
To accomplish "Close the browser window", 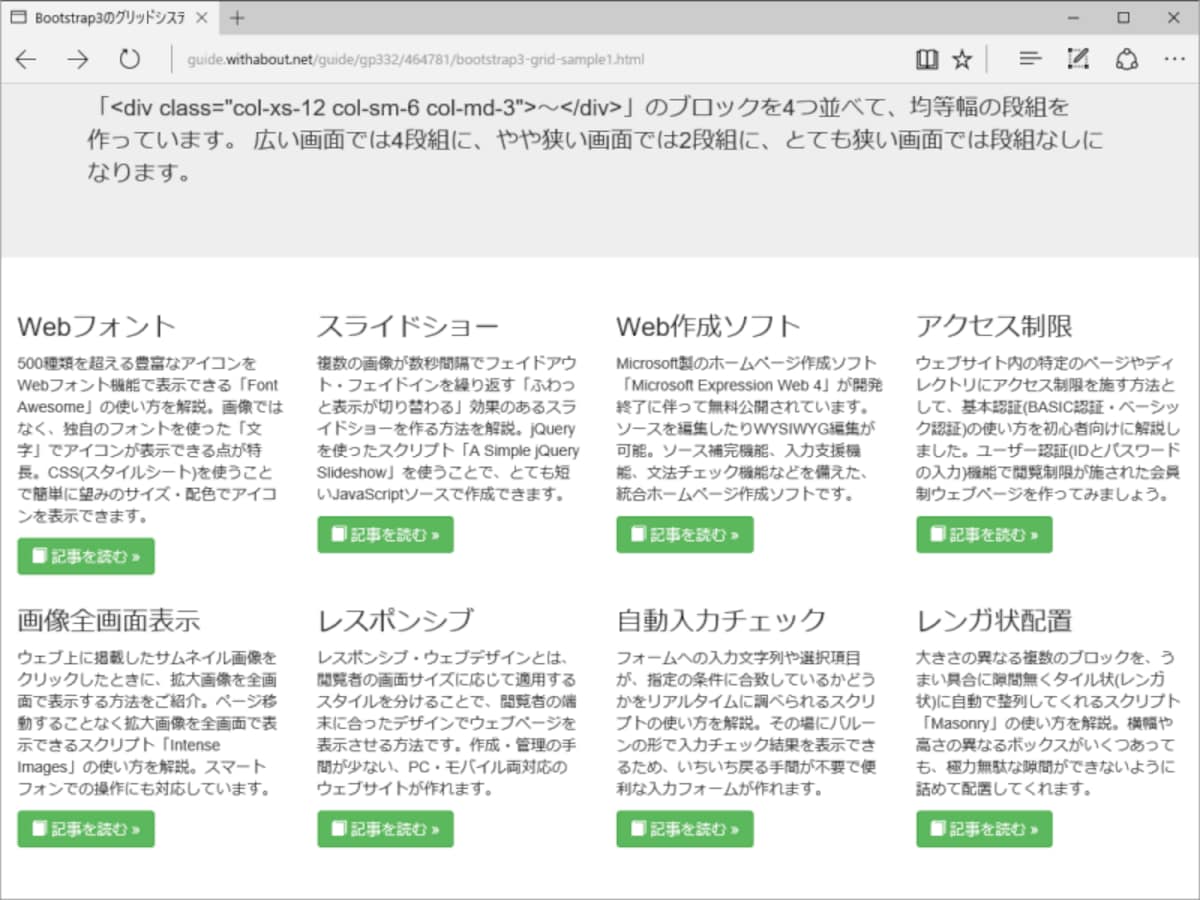I will point(1174,18).
